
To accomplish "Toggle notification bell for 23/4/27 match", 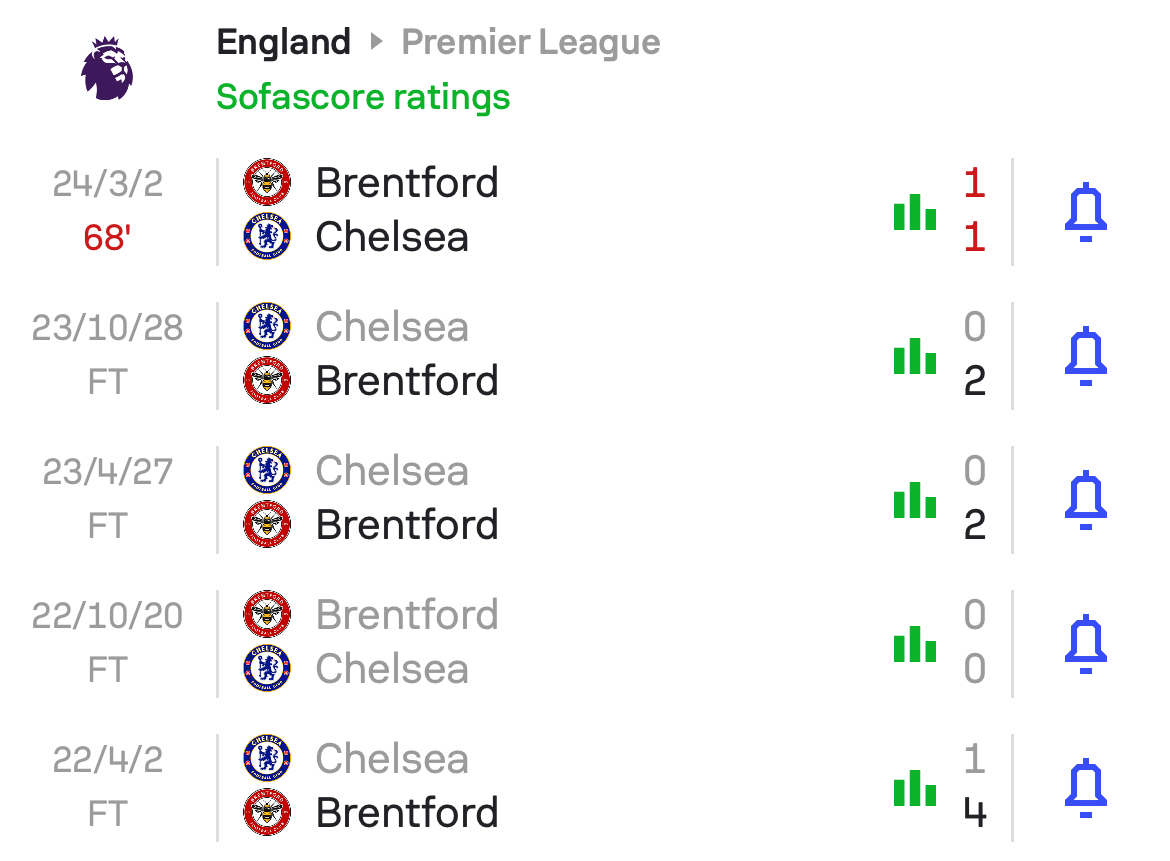I will [x=1085, y=500].
